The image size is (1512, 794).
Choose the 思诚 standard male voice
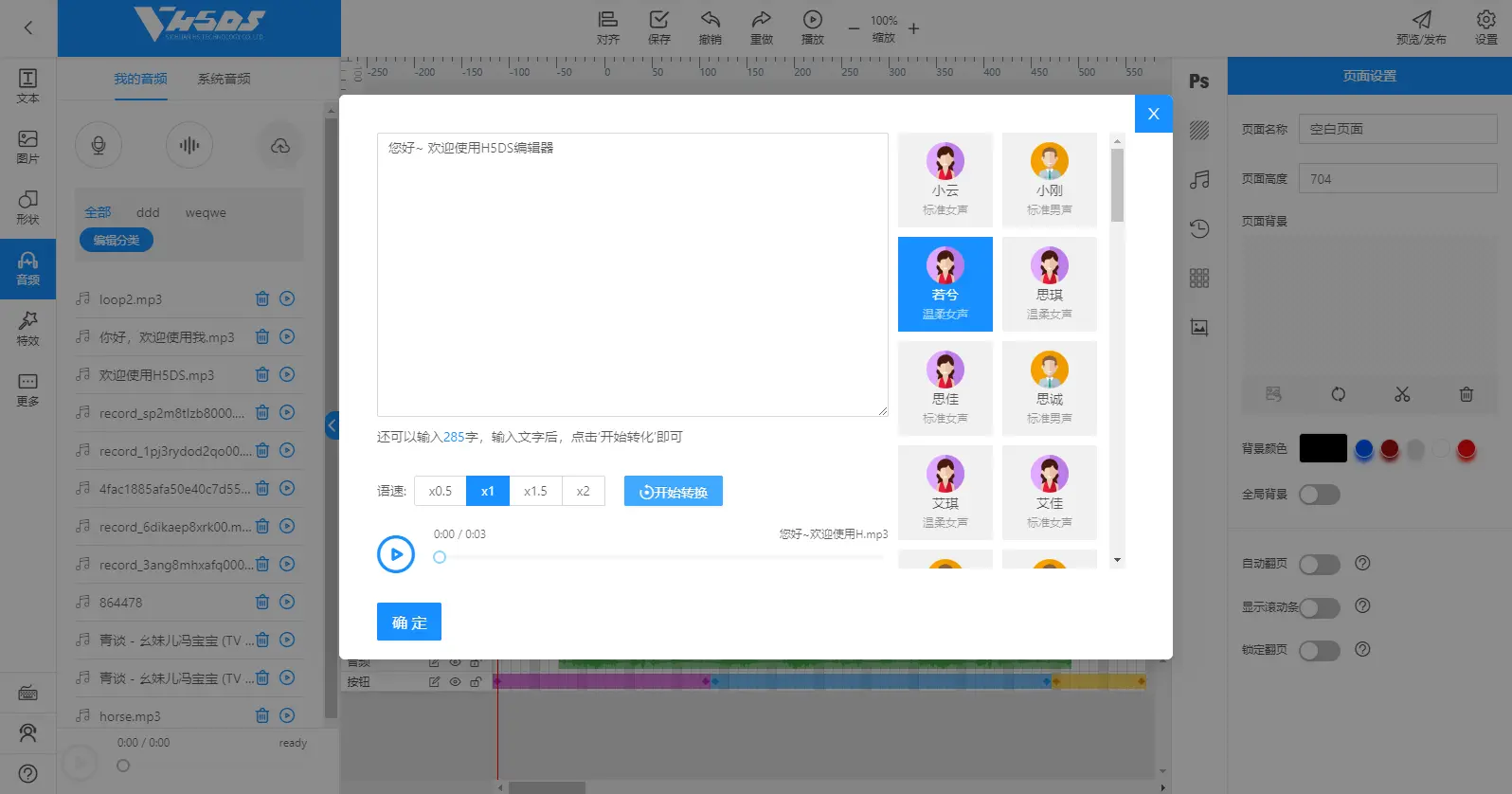[1050, 388]
